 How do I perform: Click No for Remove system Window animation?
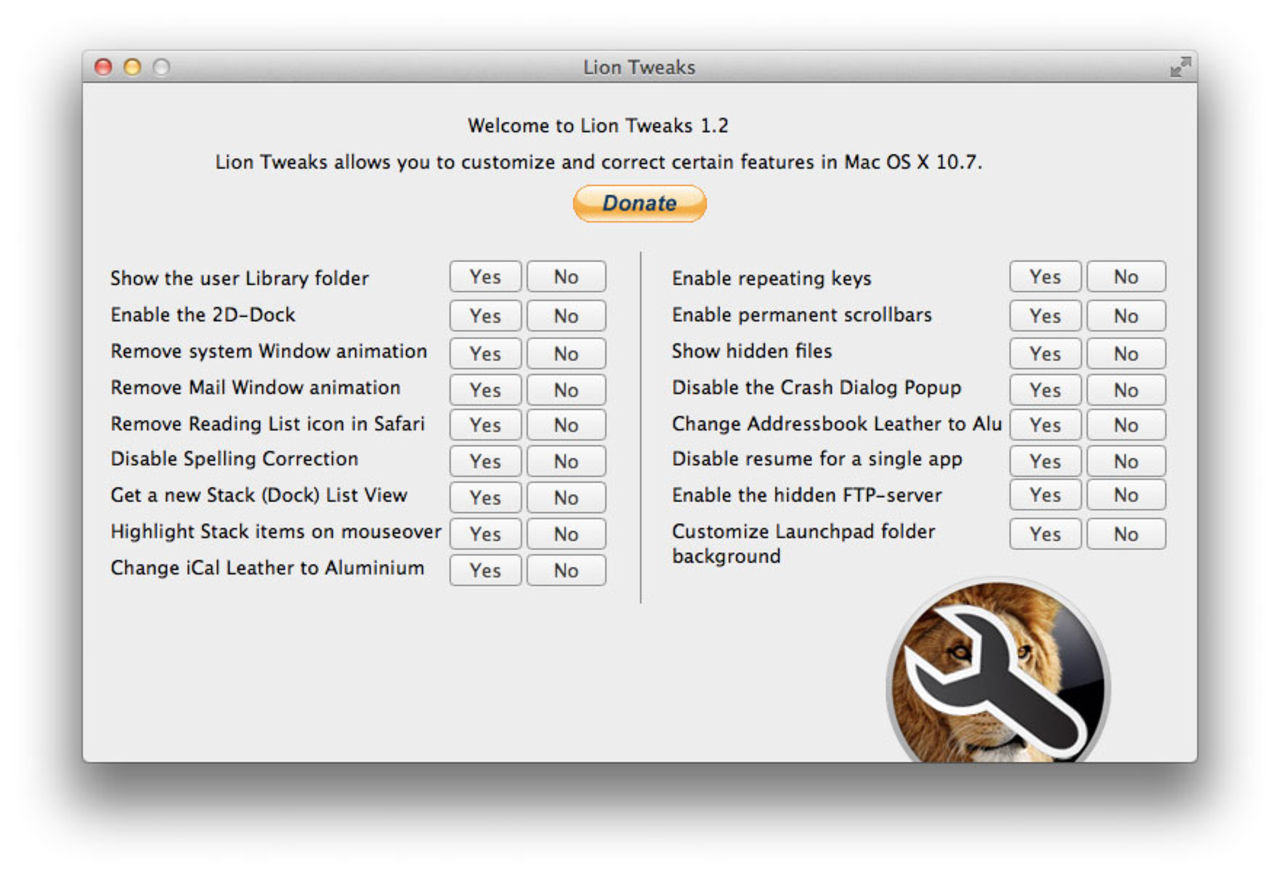(566, 353)
